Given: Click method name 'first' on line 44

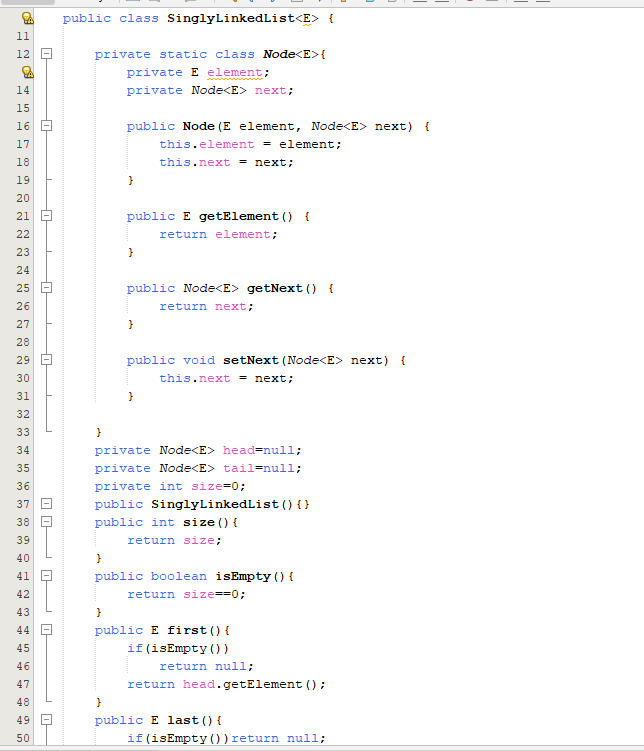Looking at the screenshot, I should point(187,630).
